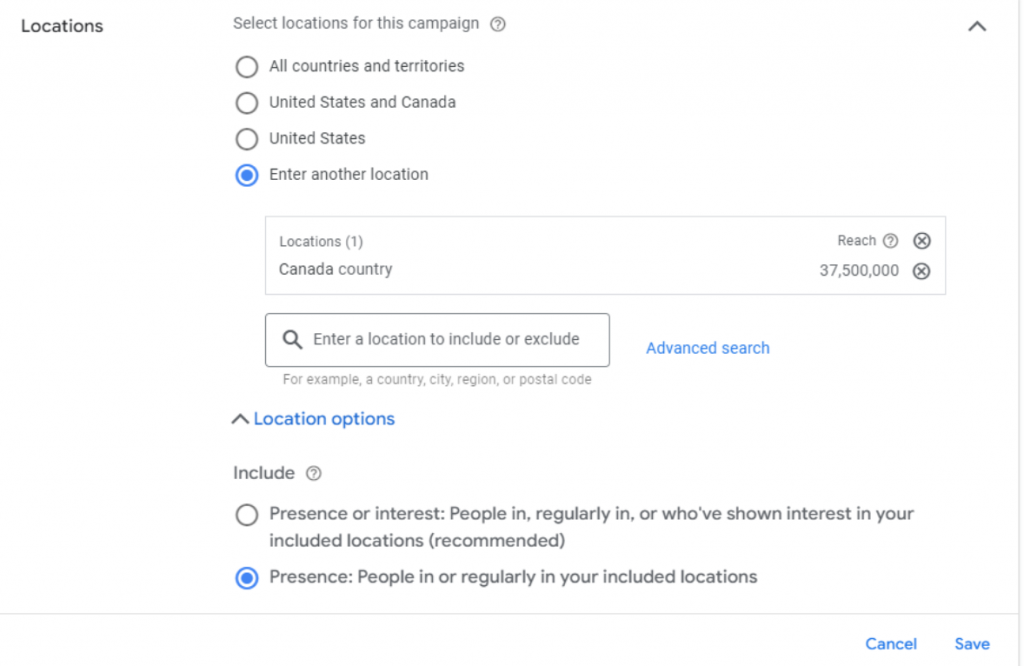This screenshot has height=666, width=1024.
Task: Select 'All countries and territories' option
Action: click(x=246, y=67)
